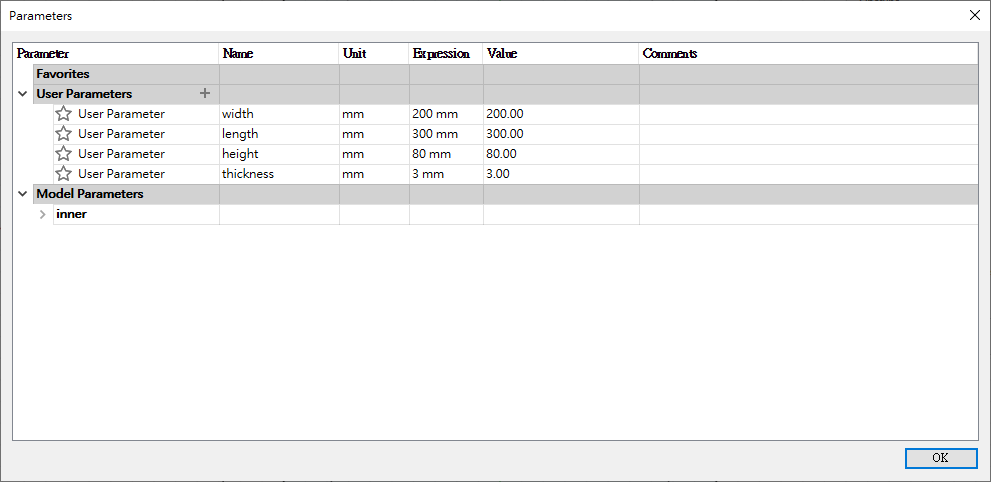Click the Expression column header
The width and height of the screenshot is (991, 482).
[x=441, y=53]
